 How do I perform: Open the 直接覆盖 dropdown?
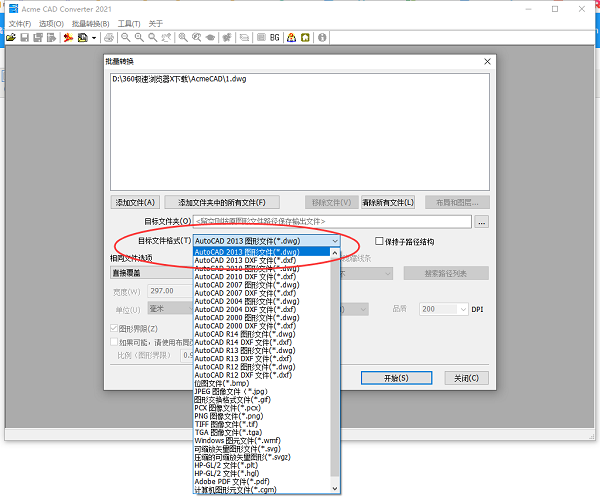(152, 273)
